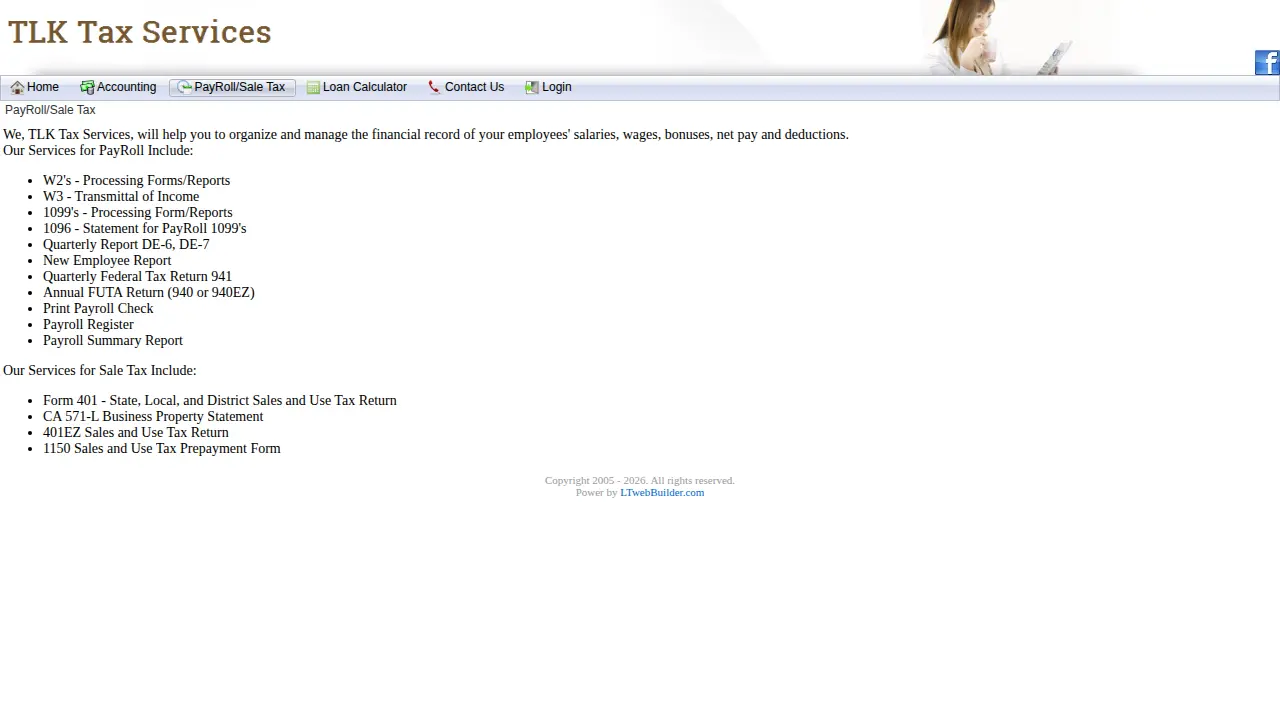
Task: Click the Home house icon
Action: pyautogui.click(x=17, y=88)
